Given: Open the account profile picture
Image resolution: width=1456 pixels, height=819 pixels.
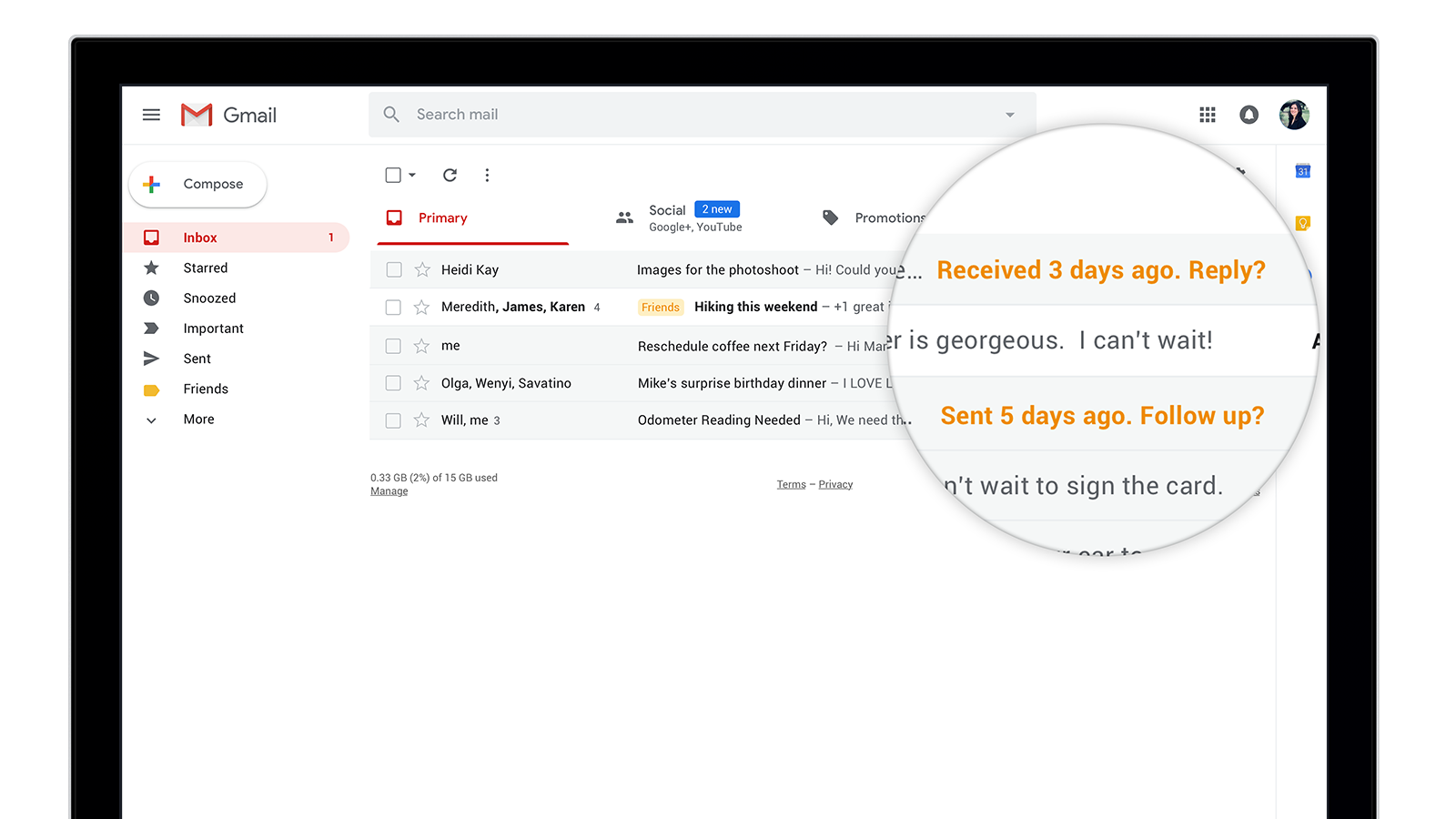Looking at the screenshot, I should (x=1294, y=115).
